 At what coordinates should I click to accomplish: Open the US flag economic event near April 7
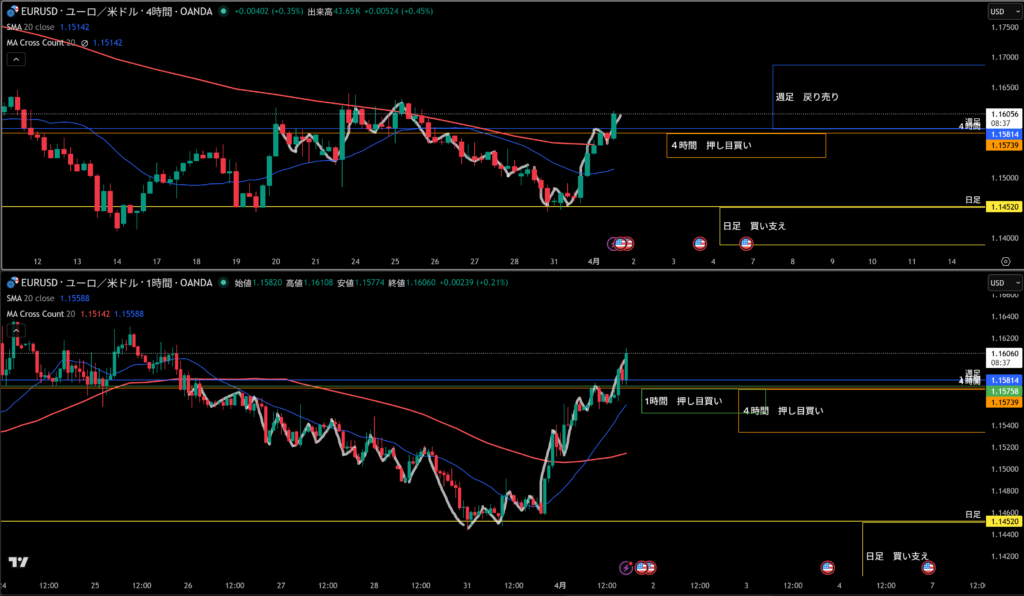click(746, 243)
